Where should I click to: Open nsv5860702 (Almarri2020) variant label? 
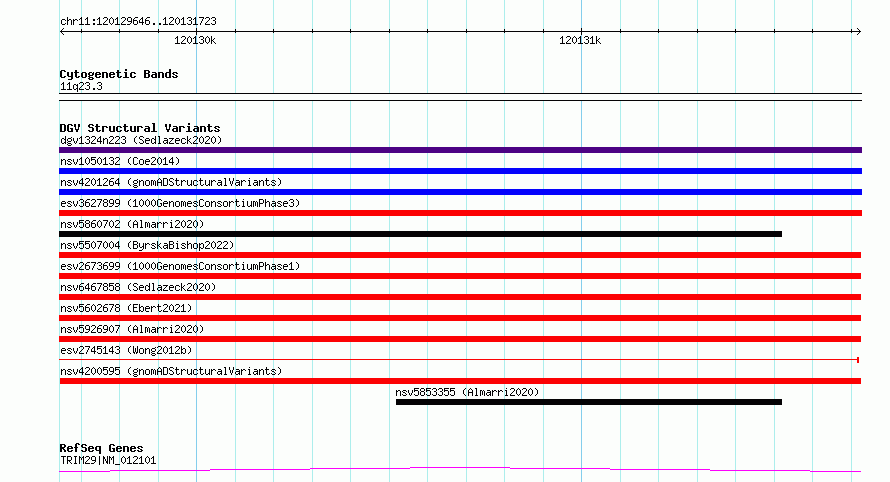pyautogui.click(x=132, y=224)
